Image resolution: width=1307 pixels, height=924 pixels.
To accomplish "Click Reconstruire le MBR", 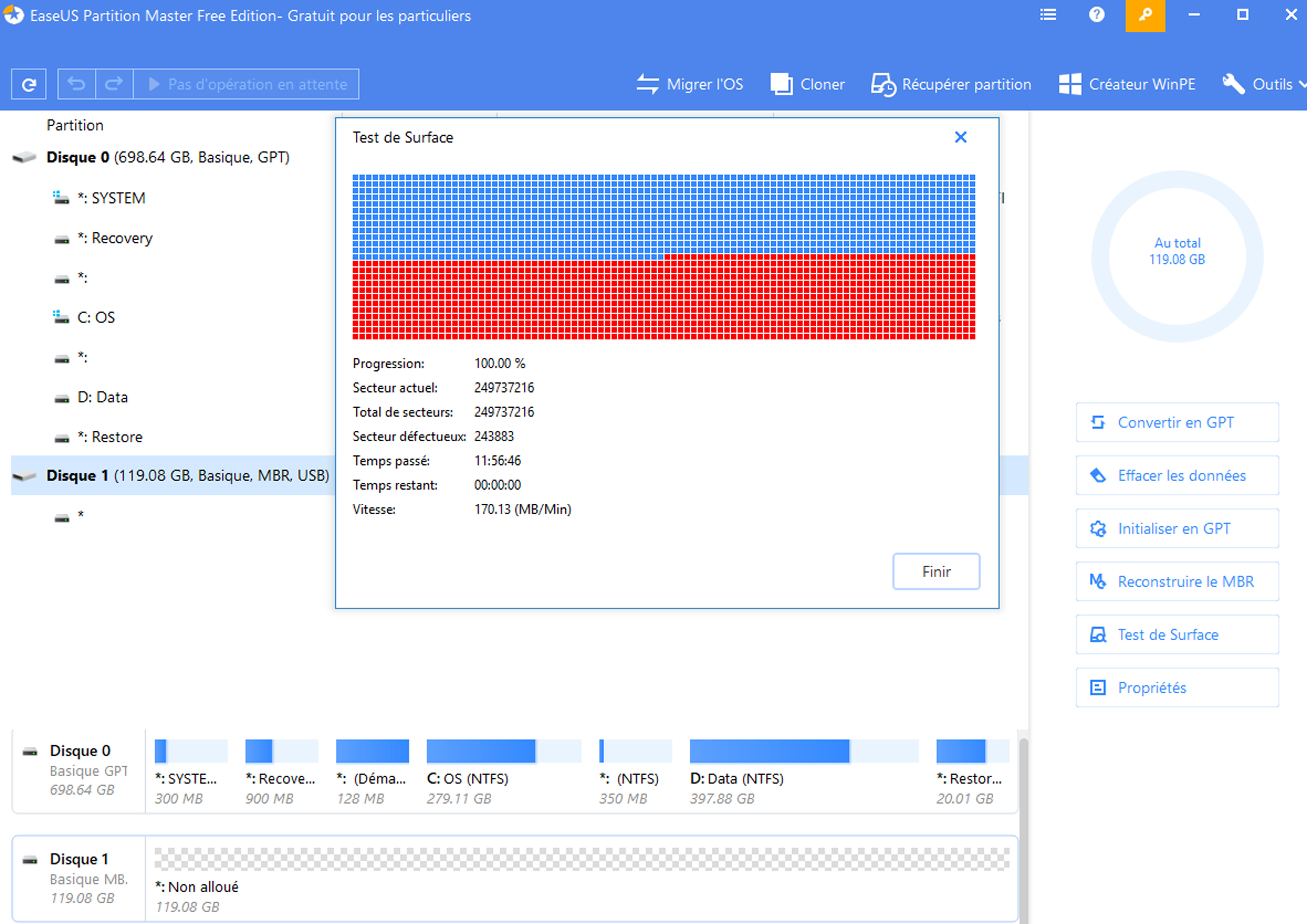I will click(x=1177, y=582).
